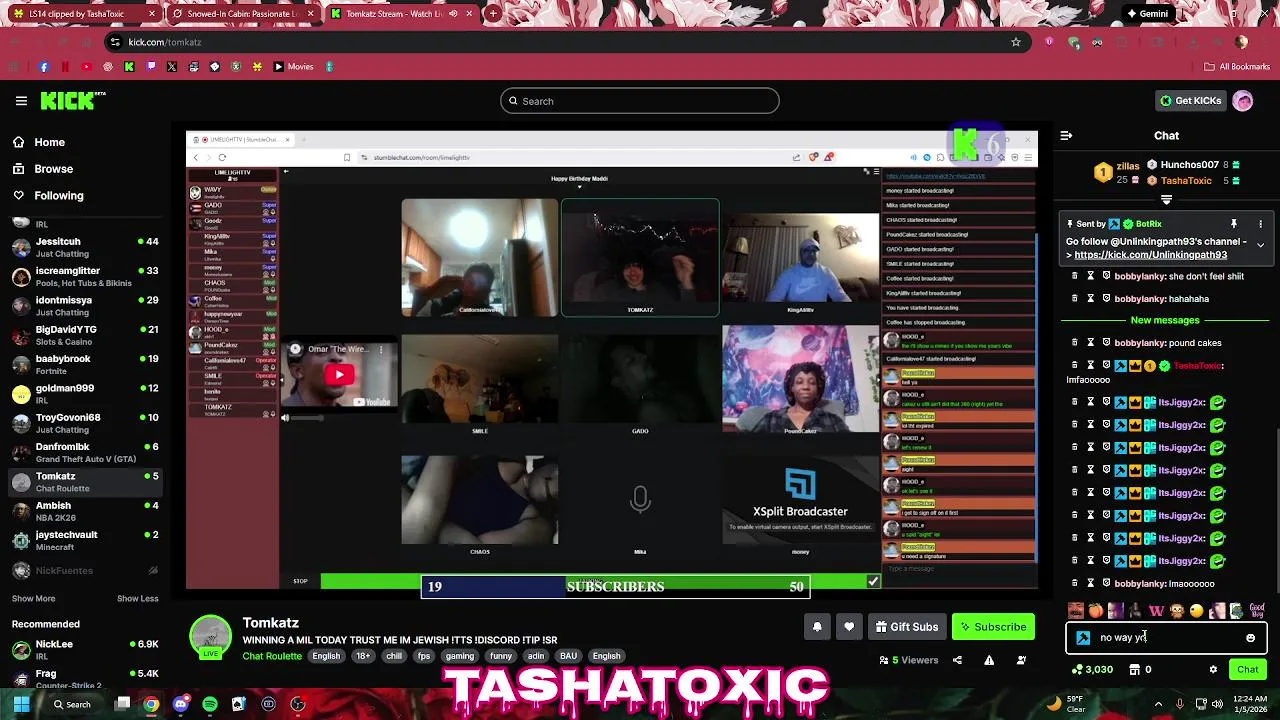Open the emoji picker in the chat input
This screenshot has height=720, width=1280.
tap(1250, 638)
